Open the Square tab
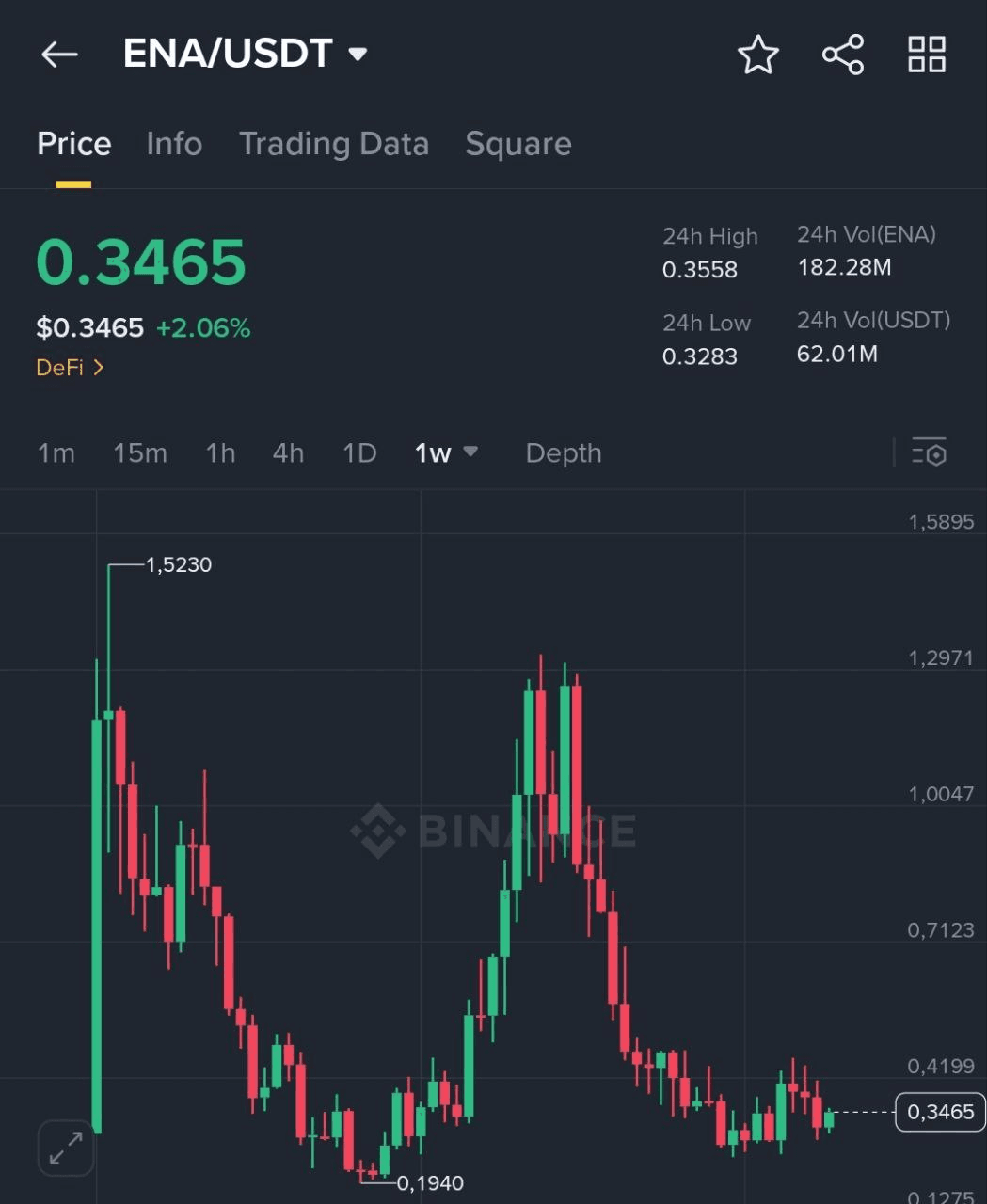Viewport: 987px width, 1204px height. (518, 144)
